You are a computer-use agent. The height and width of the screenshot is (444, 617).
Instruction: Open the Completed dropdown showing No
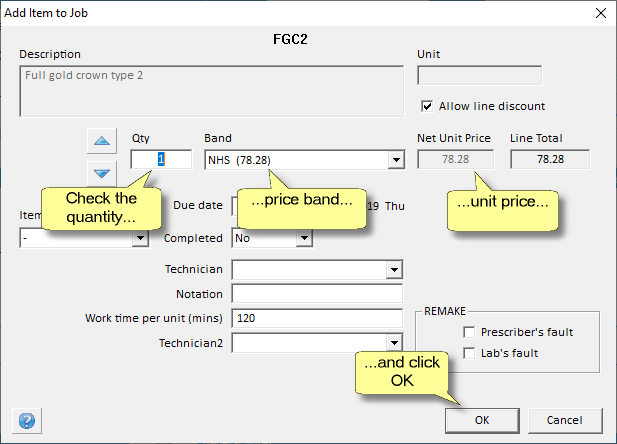pyautogui.click(x=304, y=239)
